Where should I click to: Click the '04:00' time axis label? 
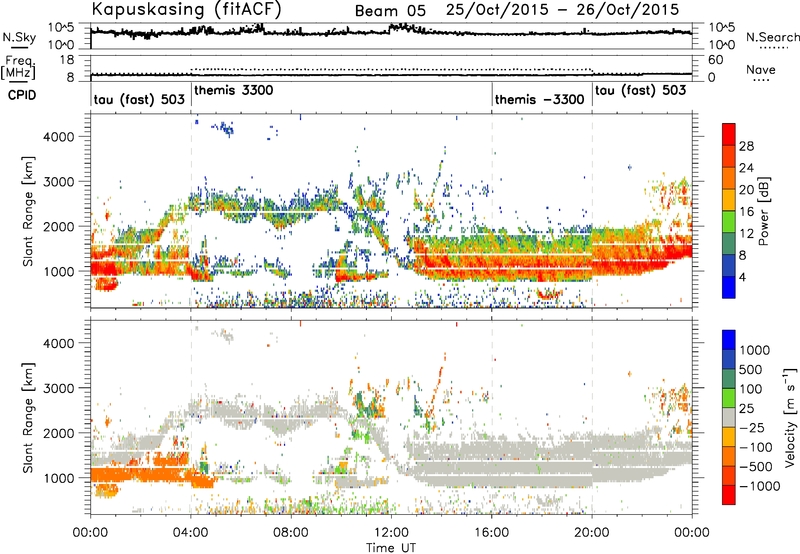coord(191,533)
